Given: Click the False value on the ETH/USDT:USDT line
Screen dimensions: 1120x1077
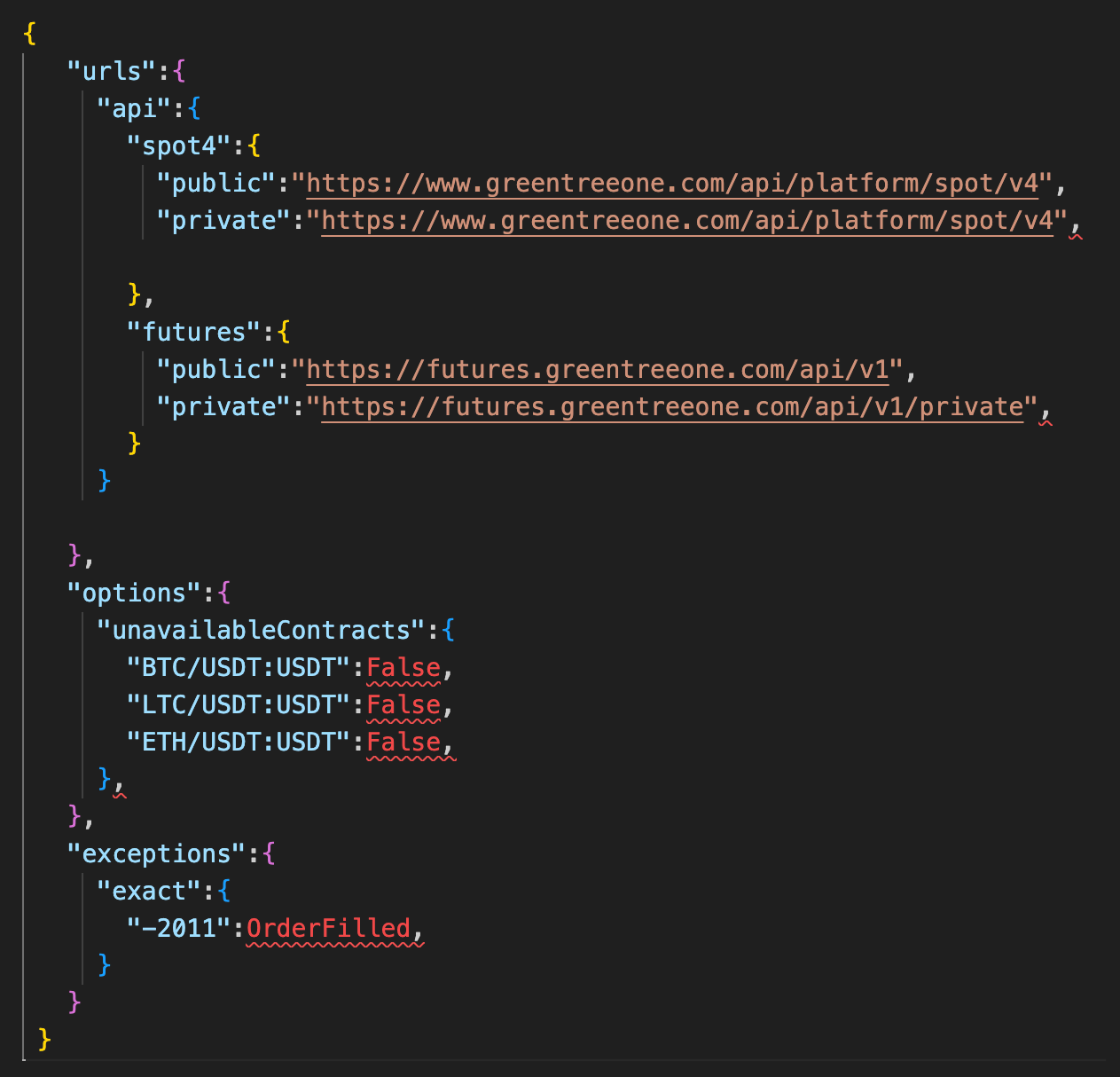Looking at the screenshot, I should click(x=403, y=742).
